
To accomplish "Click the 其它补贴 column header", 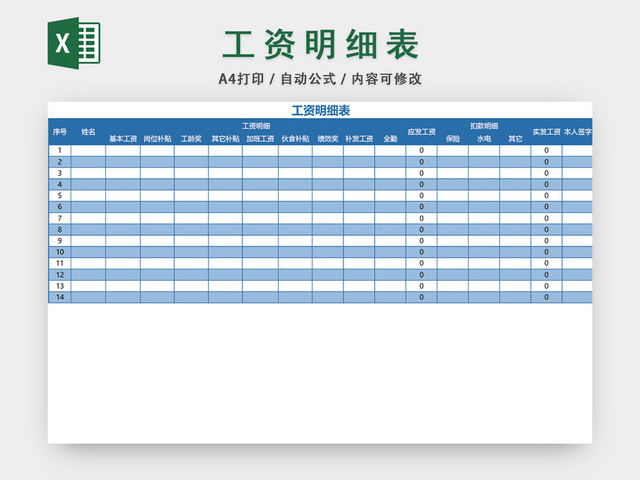I will click(x=225, y=139).
